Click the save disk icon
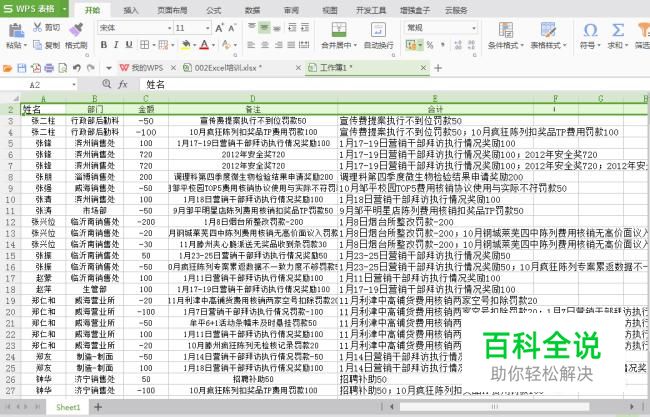Viewport: 650px width, 417px height. [x=22, y=68]
